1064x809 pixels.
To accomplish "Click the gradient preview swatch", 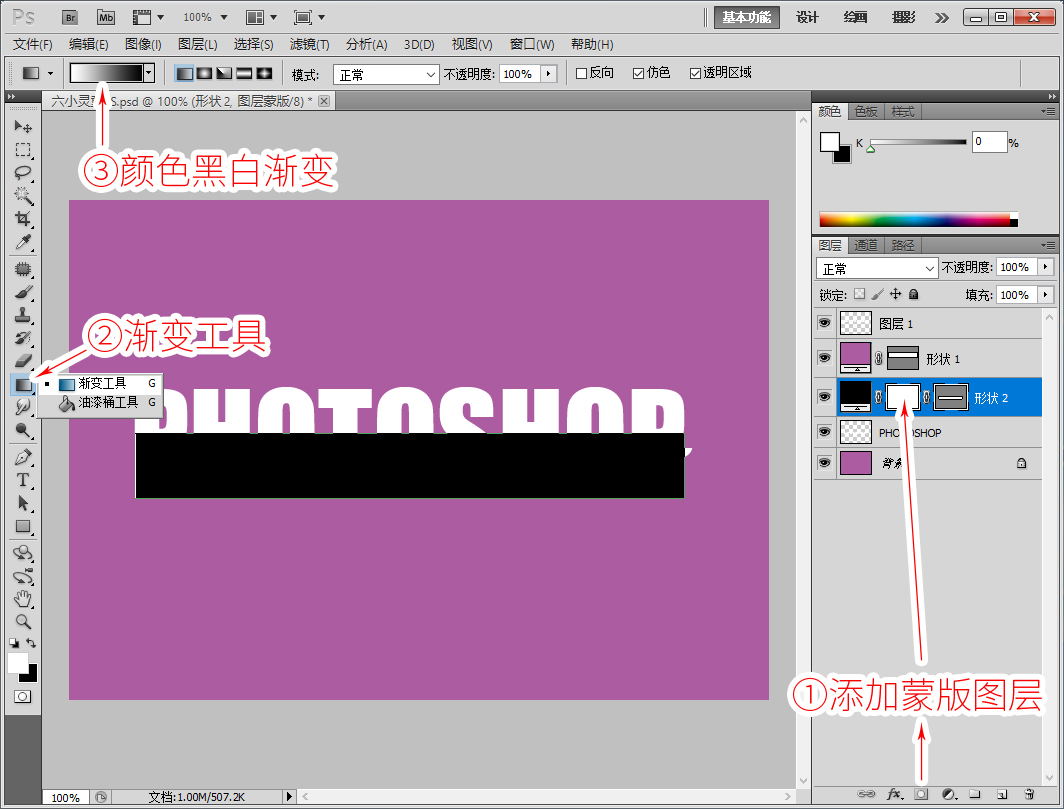I will coord(107,73).
